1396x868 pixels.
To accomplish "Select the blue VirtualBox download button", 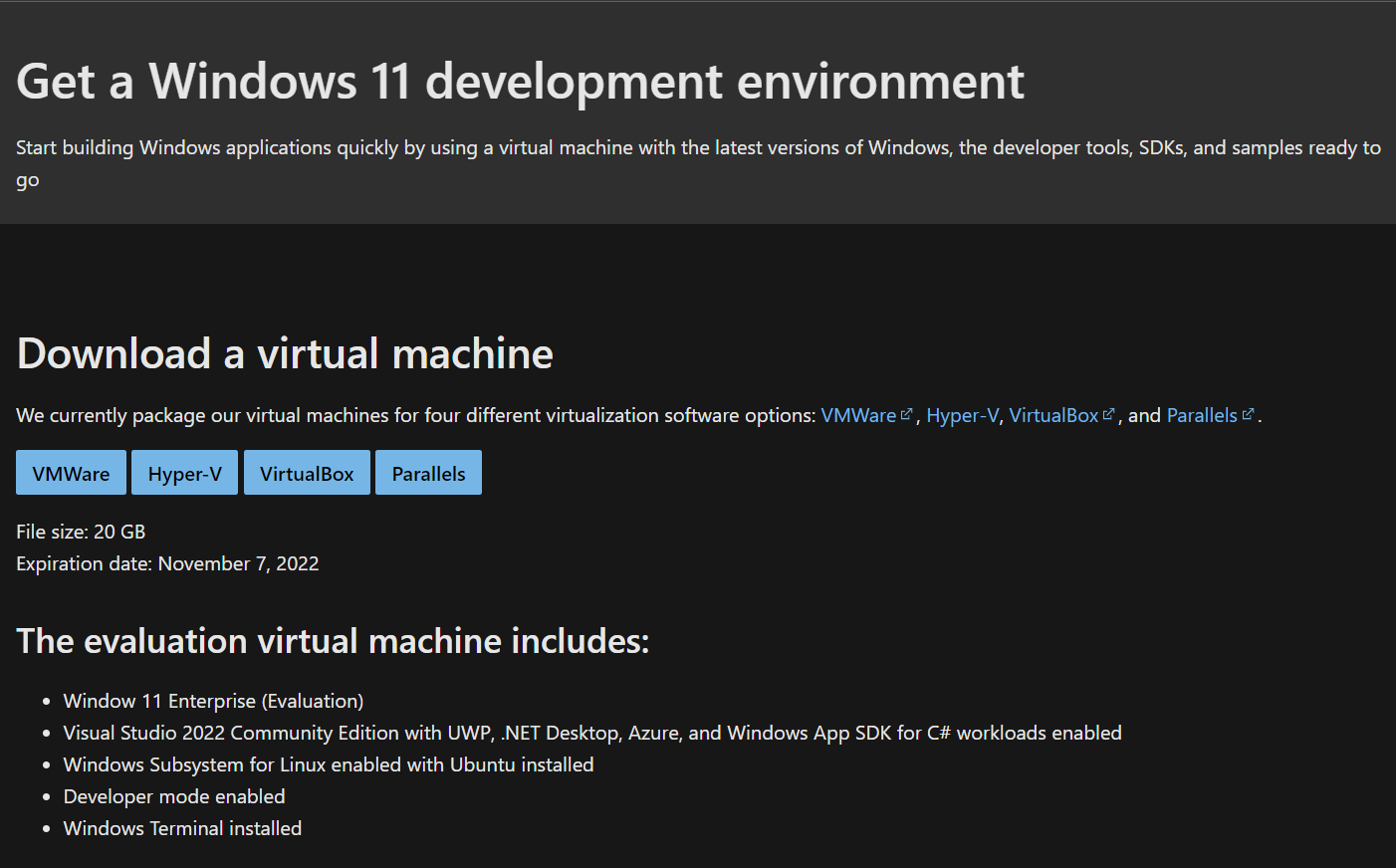I will [x=307, y=473].
